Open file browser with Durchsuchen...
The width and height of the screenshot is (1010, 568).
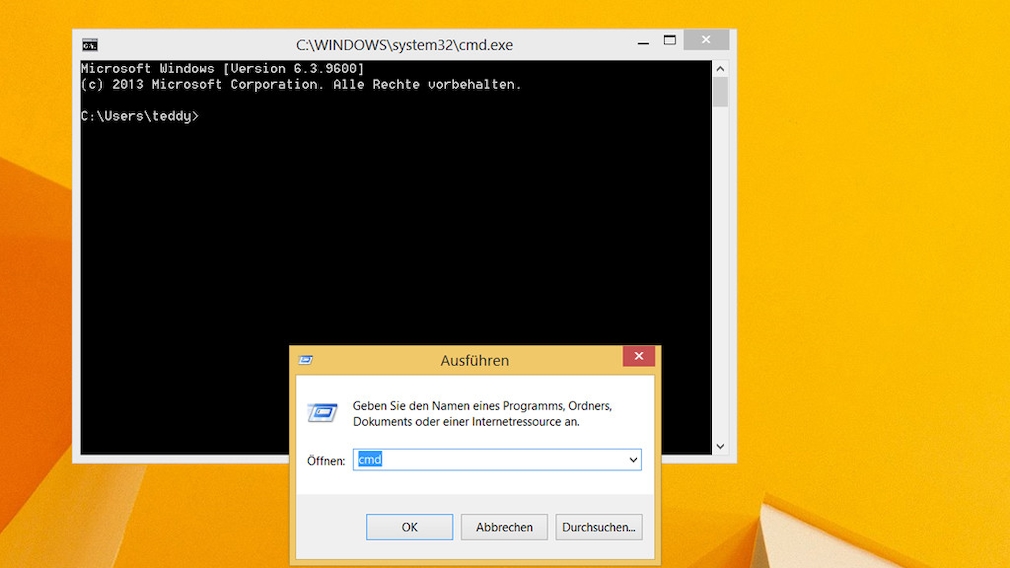pyautogui.click(x=599, y=527)
